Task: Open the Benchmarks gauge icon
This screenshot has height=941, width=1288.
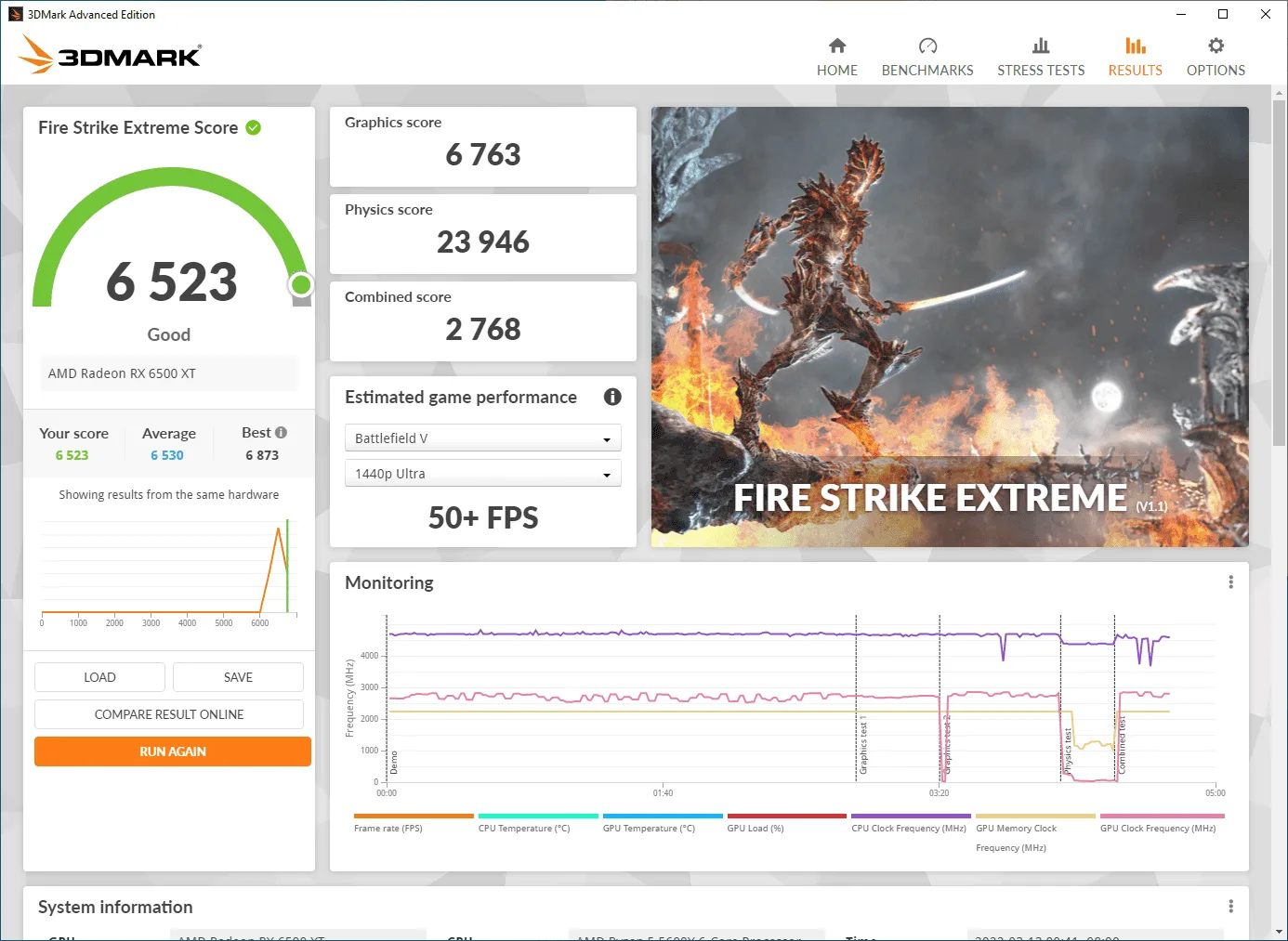Action: [x=927, y=46]
